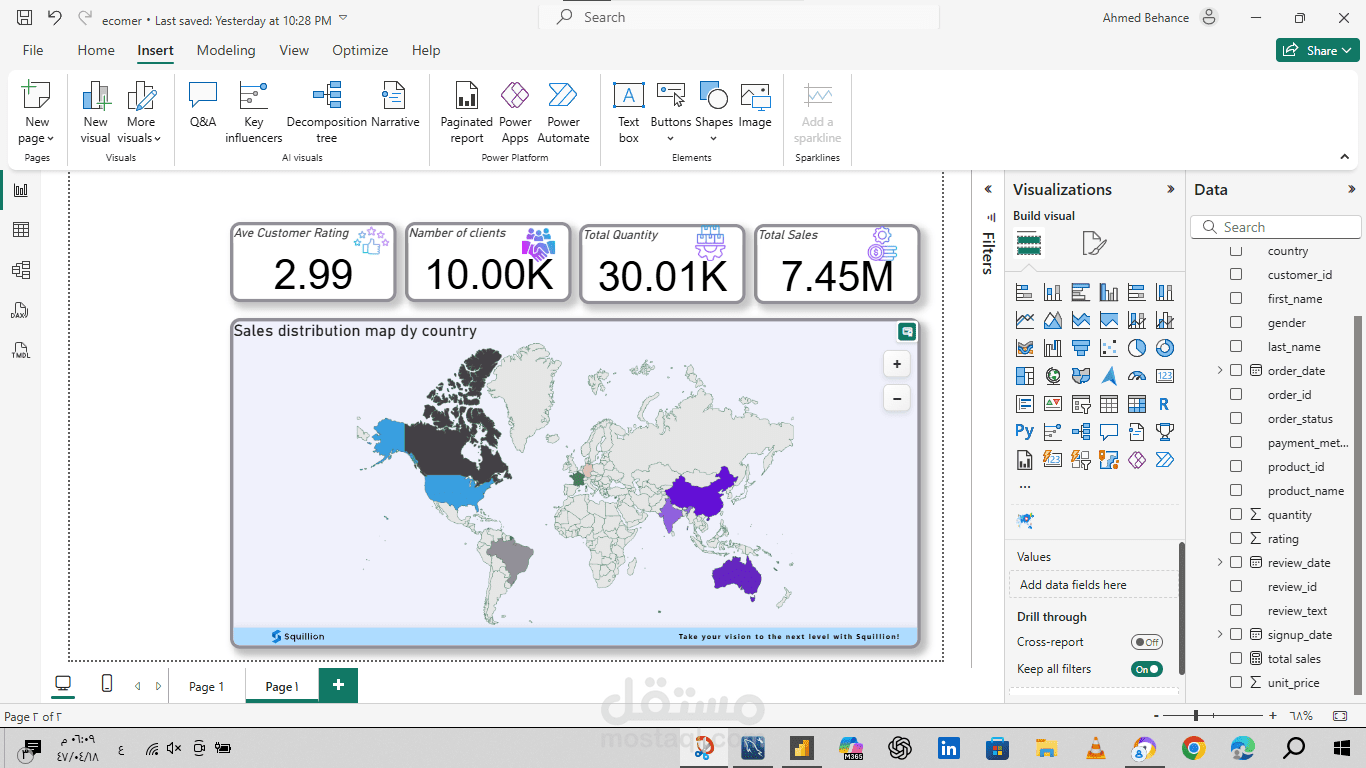Open the View ribbon tab

[x=294, y=50]
